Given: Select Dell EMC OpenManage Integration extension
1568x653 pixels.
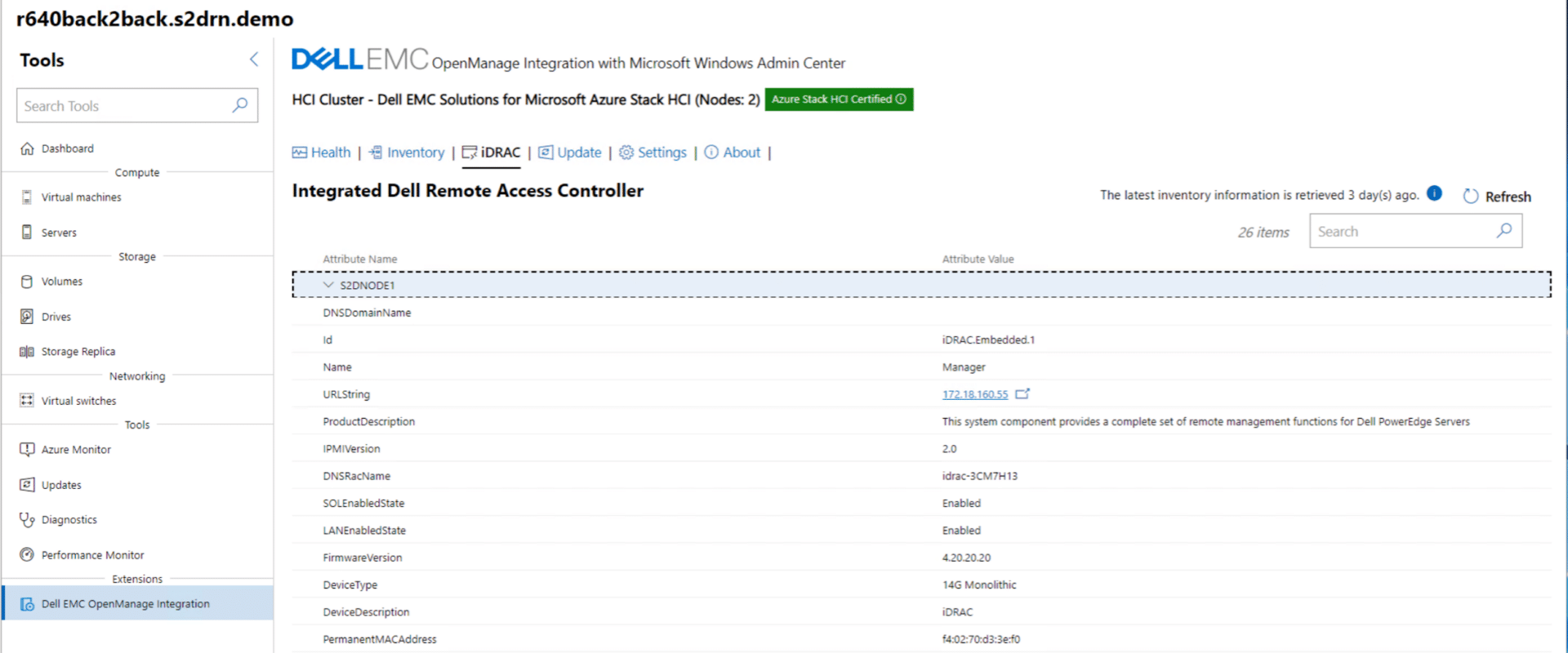Looking at the screenshot, I should point(137,604).
